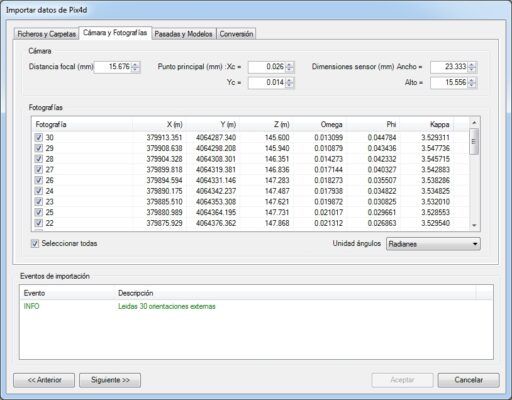Select Phi value 0.035507

pyautogui.click(x=382, y=180)
